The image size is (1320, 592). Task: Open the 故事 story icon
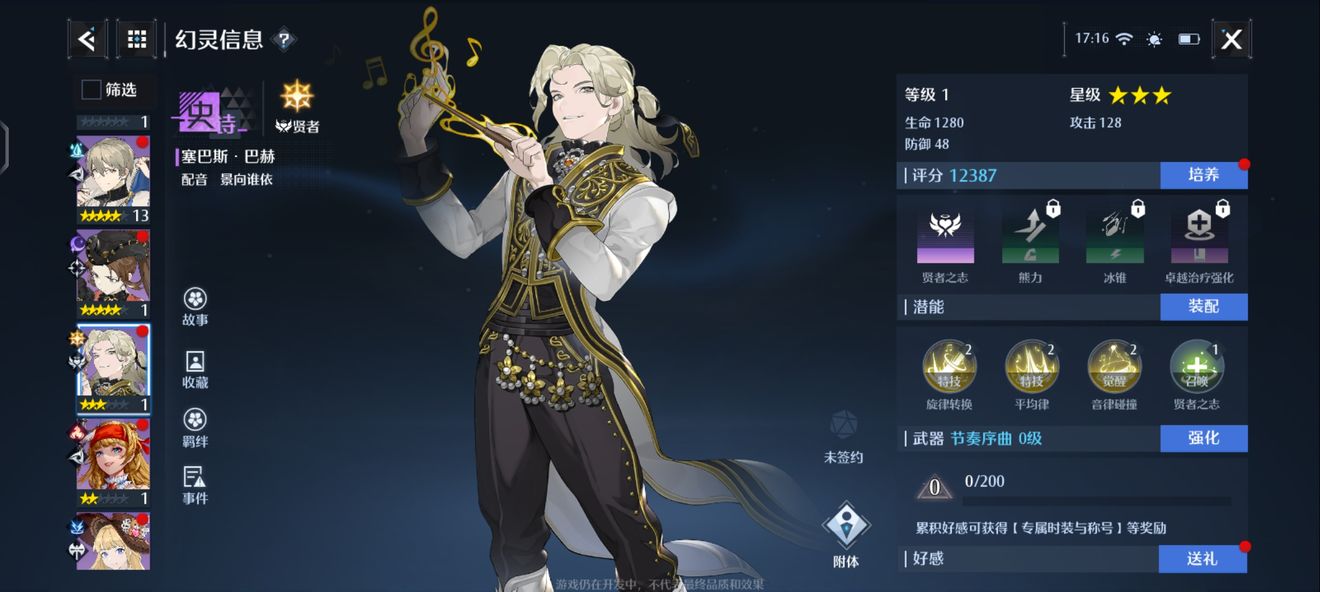[195, 307]
